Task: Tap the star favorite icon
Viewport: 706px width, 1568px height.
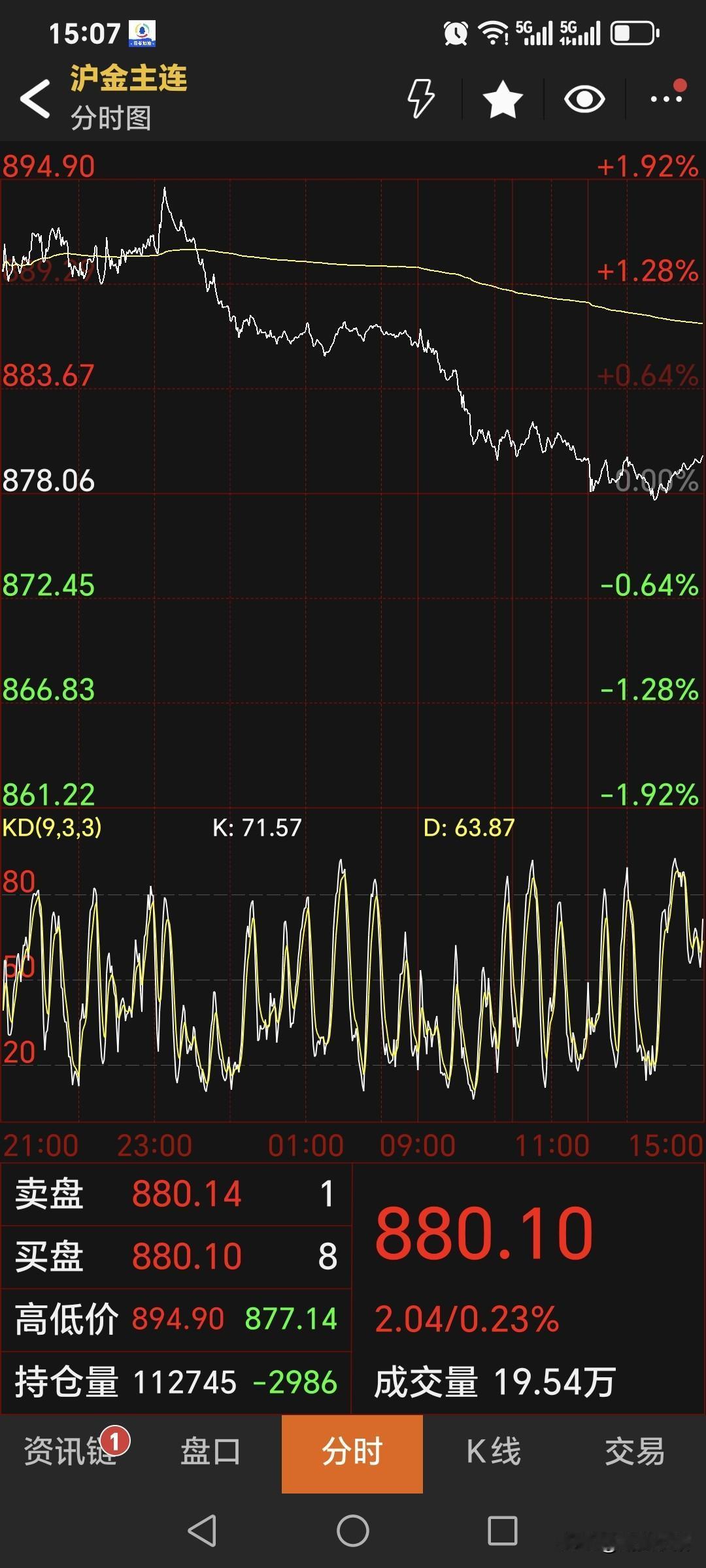Action: (x=503, y=99)
